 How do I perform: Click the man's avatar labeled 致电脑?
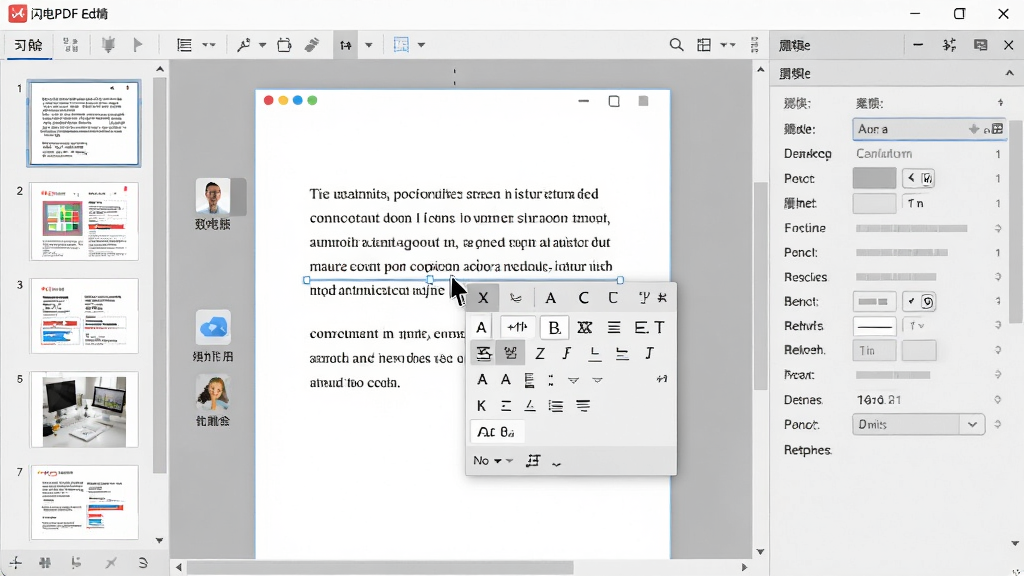213,197
